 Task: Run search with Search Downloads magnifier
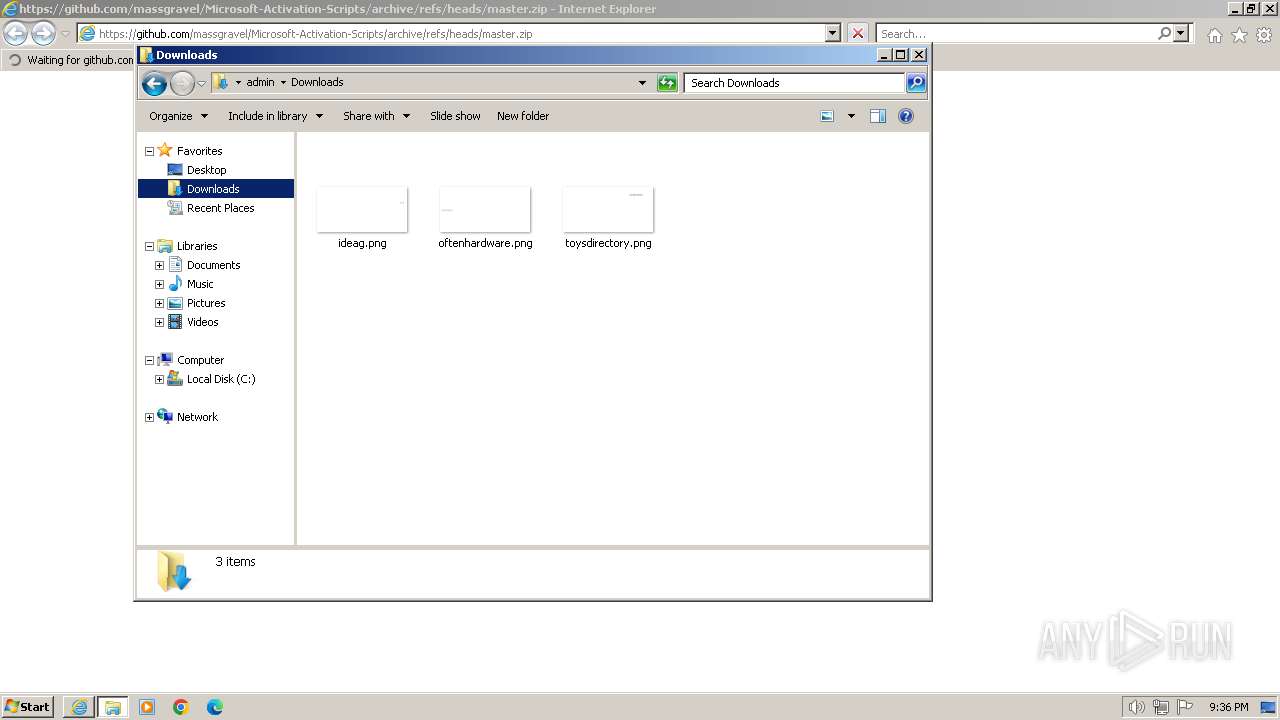916,83
